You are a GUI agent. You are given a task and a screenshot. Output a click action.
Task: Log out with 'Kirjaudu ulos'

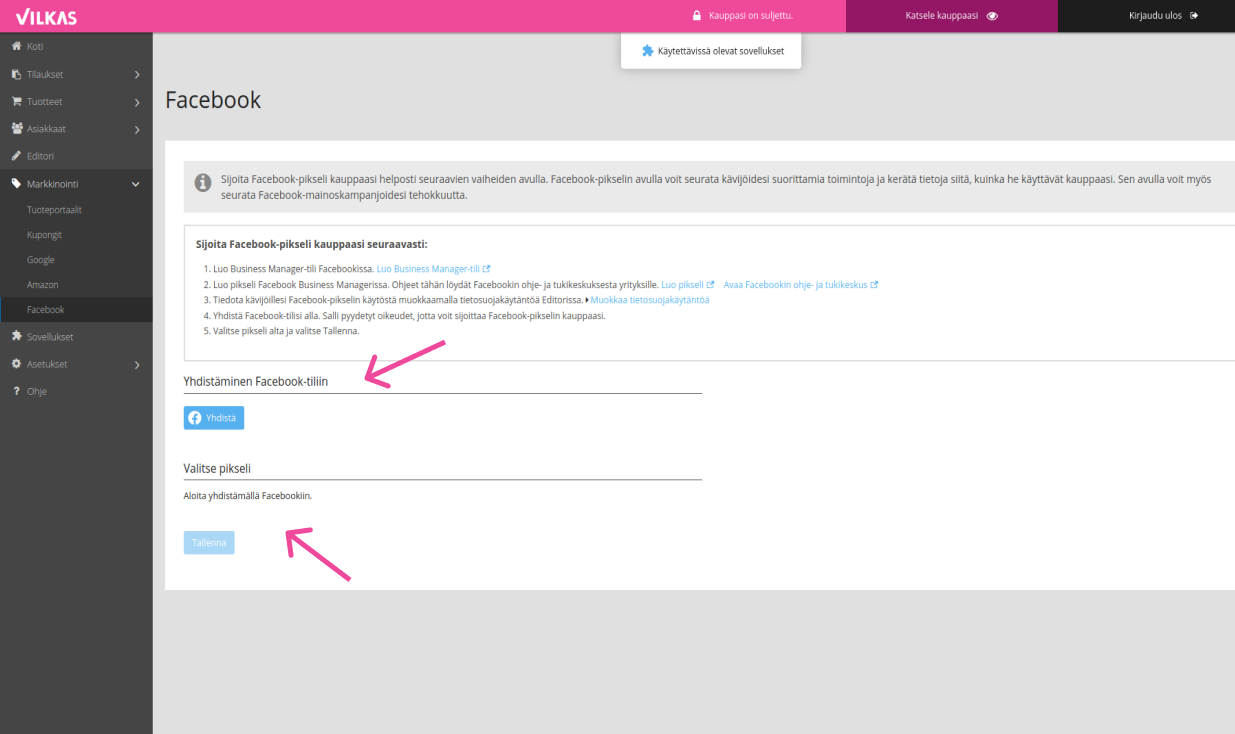pyautogui.click(x=1146, y=16)
